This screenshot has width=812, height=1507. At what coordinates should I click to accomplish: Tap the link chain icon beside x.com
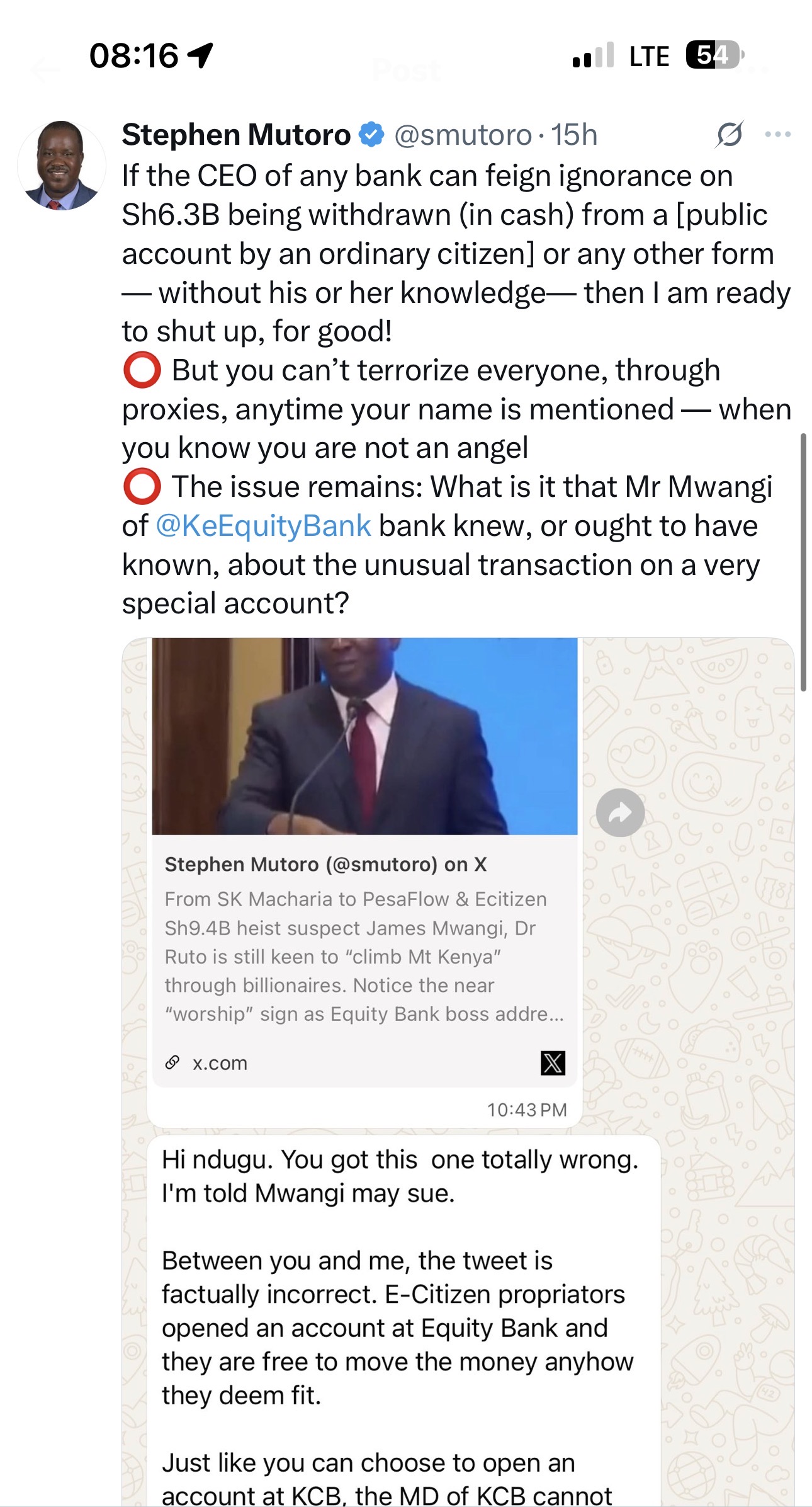click(172, 1063)
